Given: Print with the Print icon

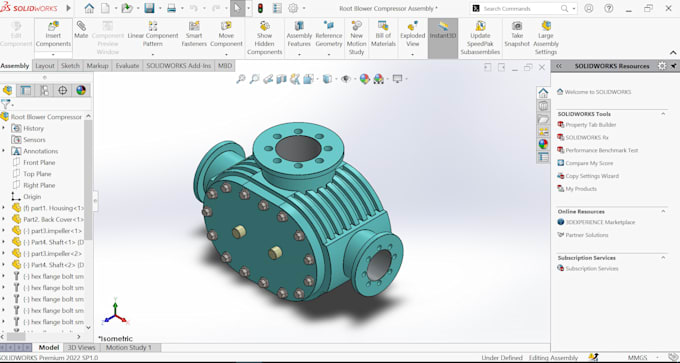Looking at the screenshot, I should pyautogui.click(x=171, y=8).
